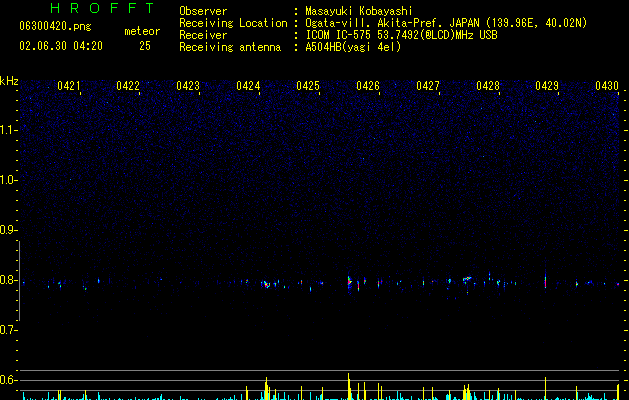629x400 pixels.
Task: Click the ICOM IC-575 receiver text
Action: (x=401, y=35)
